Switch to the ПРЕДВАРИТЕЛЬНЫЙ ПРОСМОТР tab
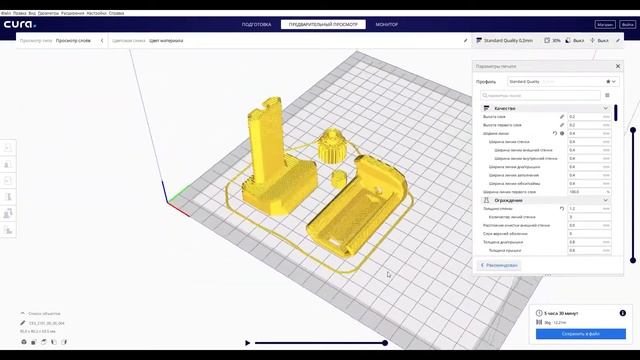 coord(323,24)
